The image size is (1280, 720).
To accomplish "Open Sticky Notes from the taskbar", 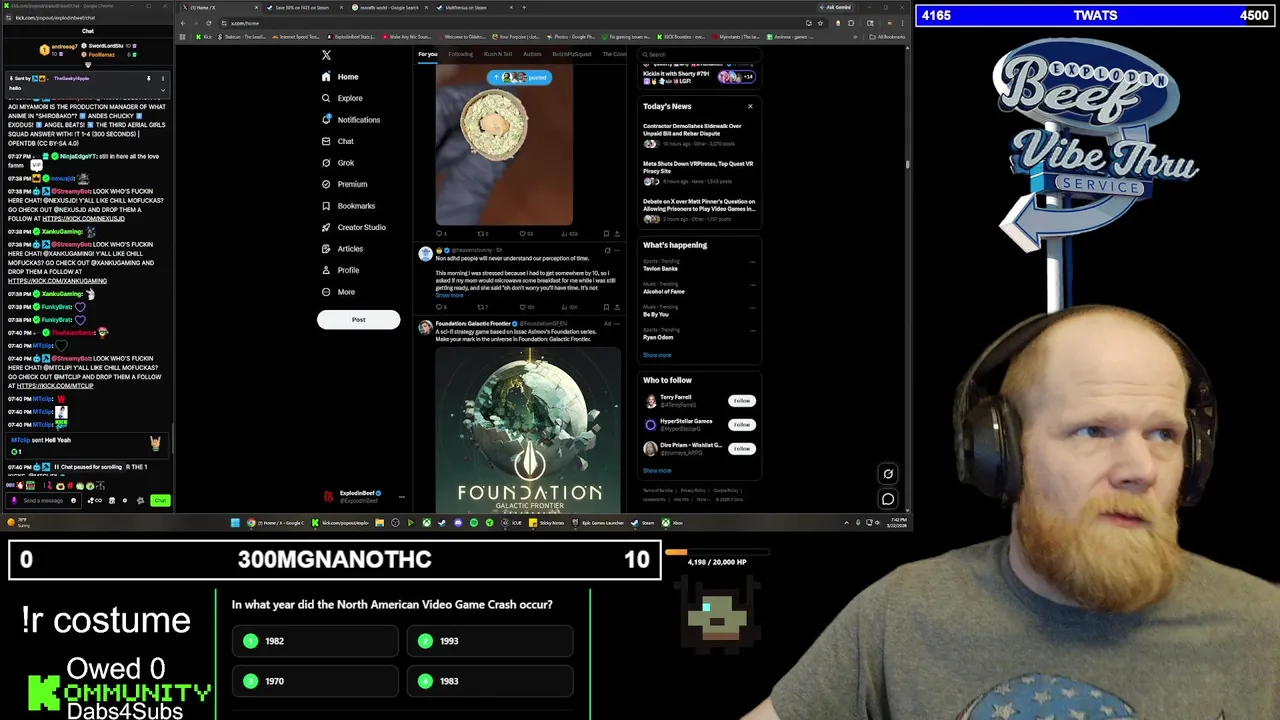I will tap(548, 523).
